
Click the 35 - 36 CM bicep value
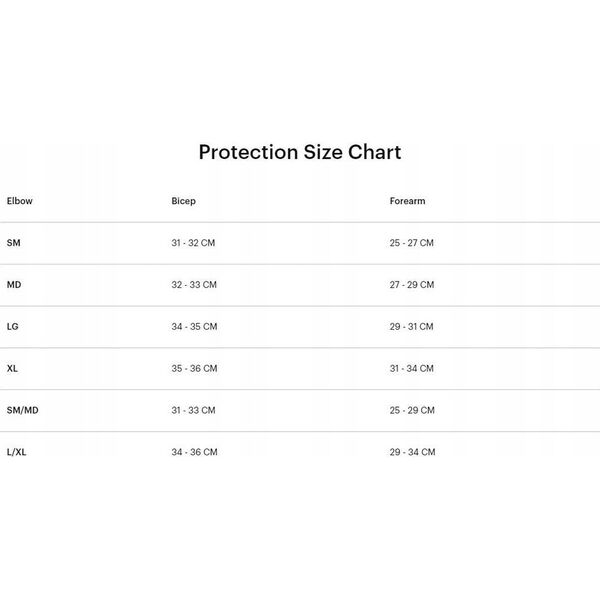(x=194, y=368)
